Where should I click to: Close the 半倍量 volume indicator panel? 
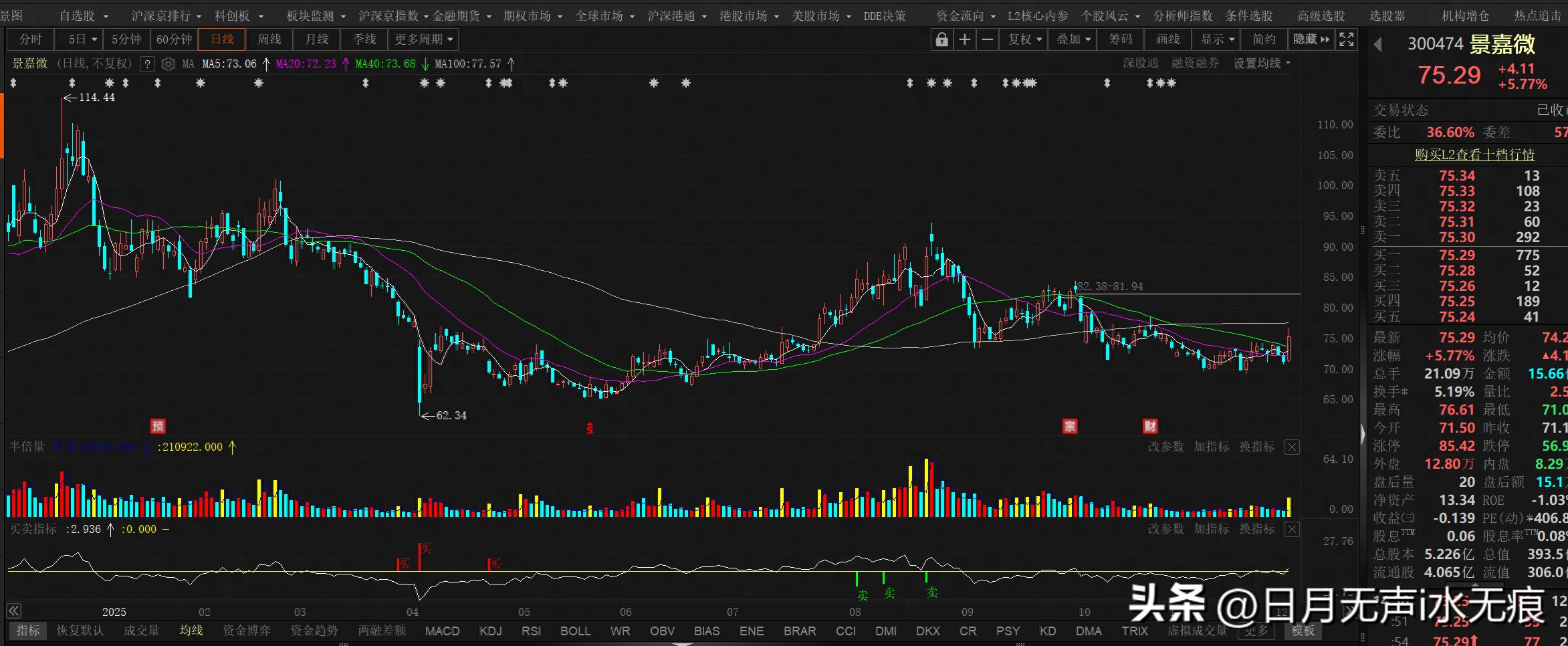pos(1292,447)
